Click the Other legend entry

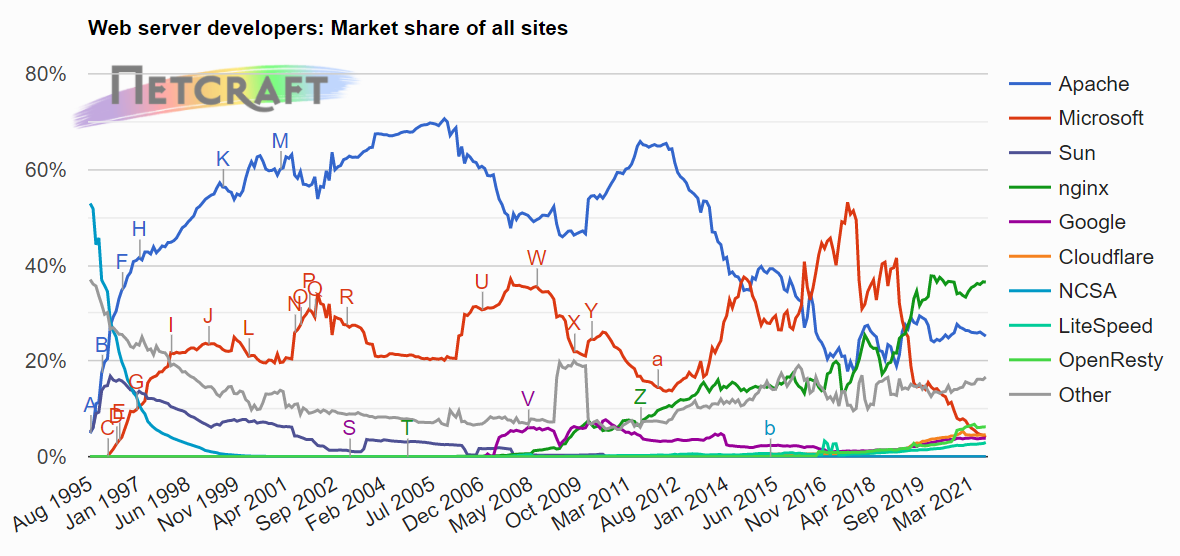(1059, 395)
